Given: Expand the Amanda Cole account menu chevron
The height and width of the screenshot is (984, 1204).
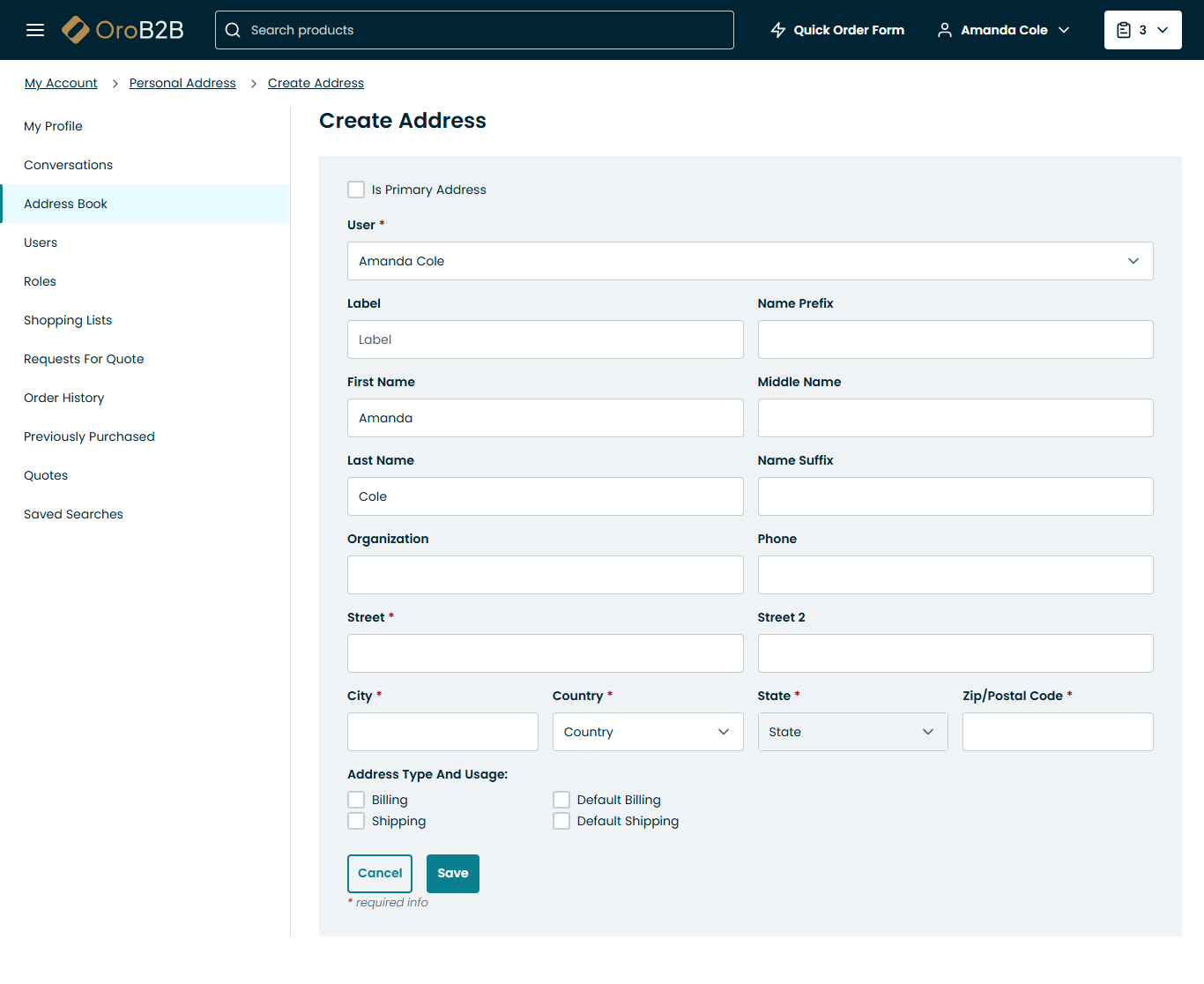Looking at the screenshot, I should [1064, 30].
